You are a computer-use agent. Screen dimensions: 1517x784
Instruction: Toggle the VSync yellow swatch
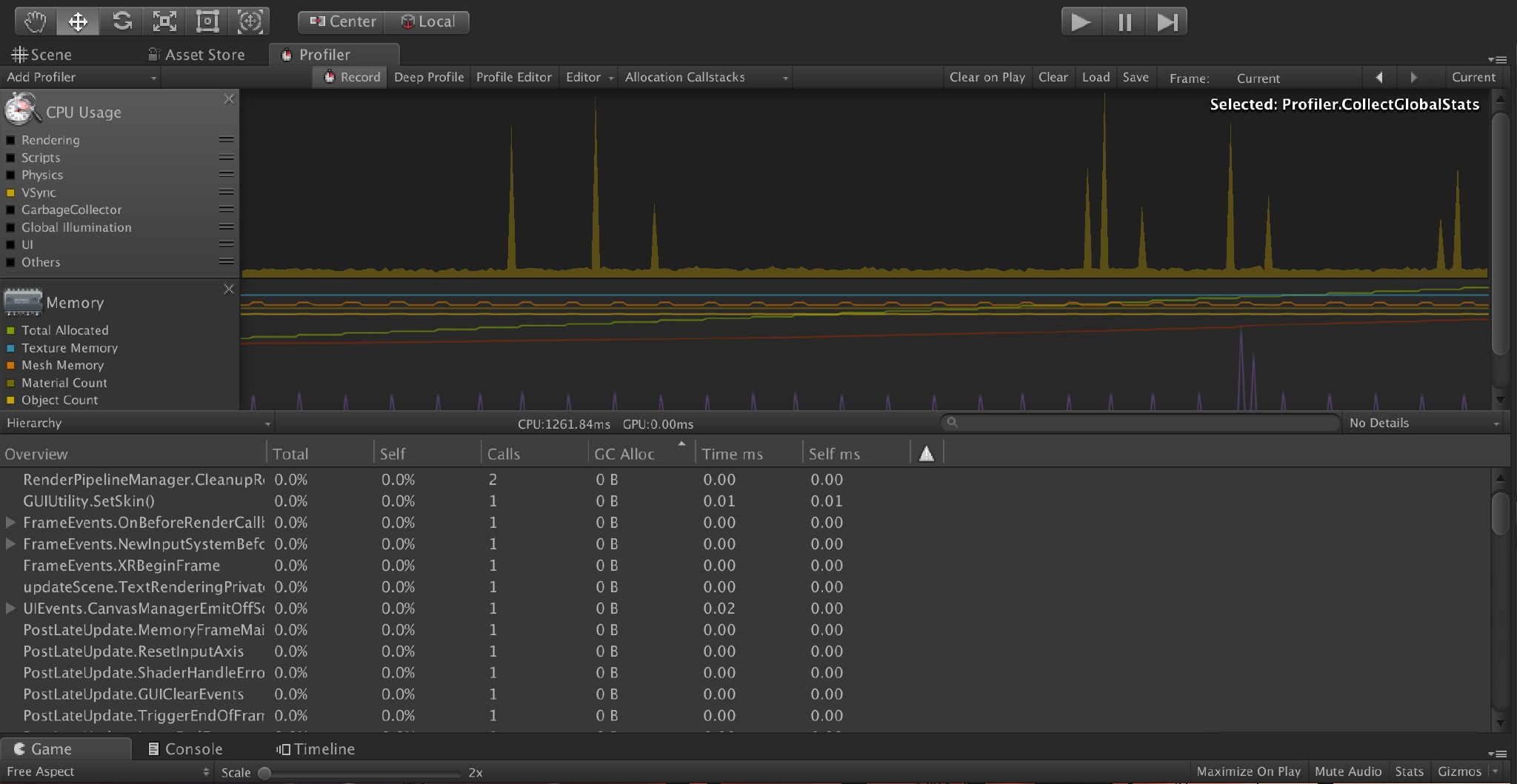pos(10,192)
